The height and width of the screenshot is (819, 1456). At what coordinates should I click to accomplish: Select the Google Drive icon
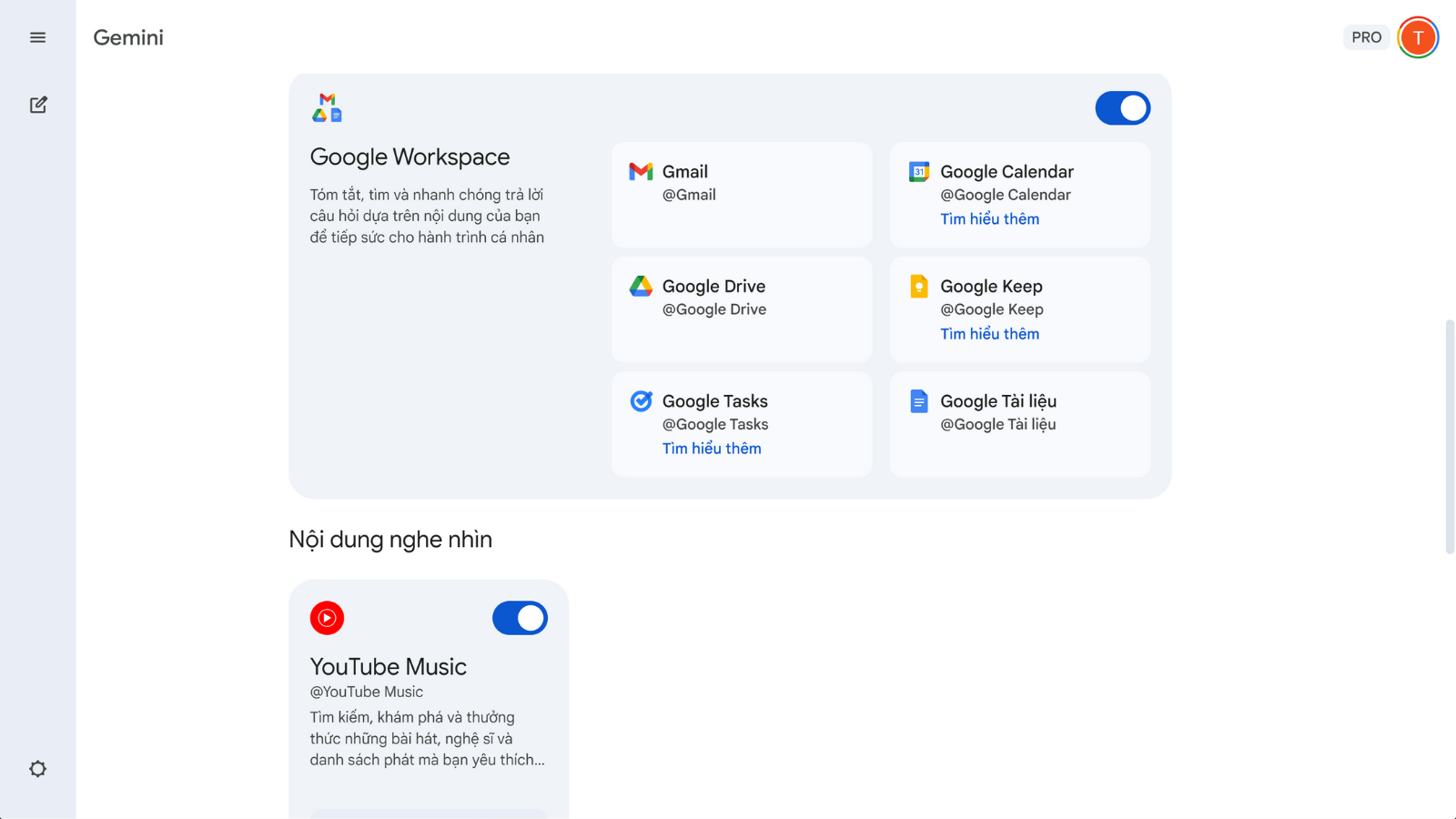pos(642,286)
